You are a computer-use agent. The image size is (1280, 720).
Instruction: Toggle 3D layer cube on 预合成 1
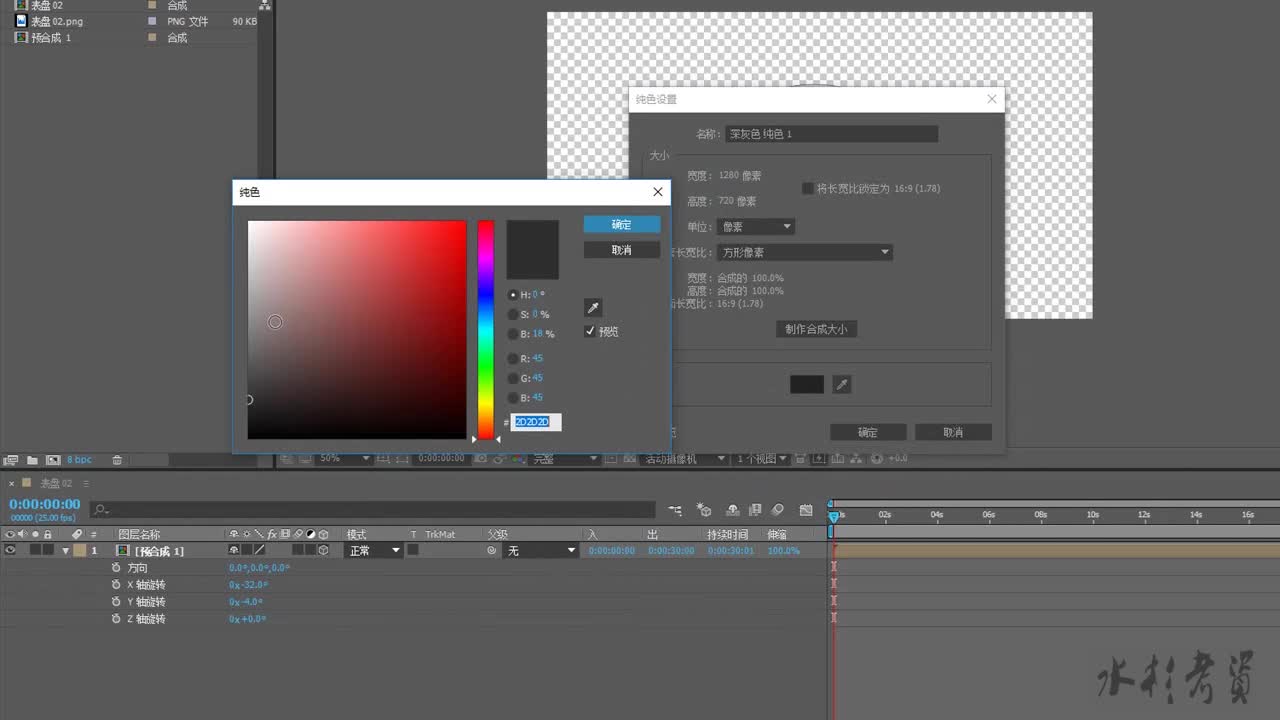(323, 551)
